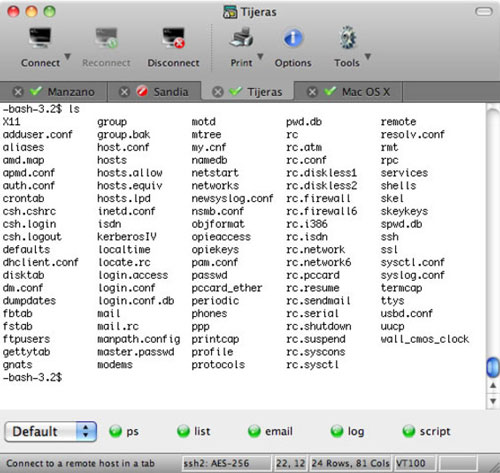Click the script green button
The width and height of the screenshot is (500, 473).
tap(426, 431)
